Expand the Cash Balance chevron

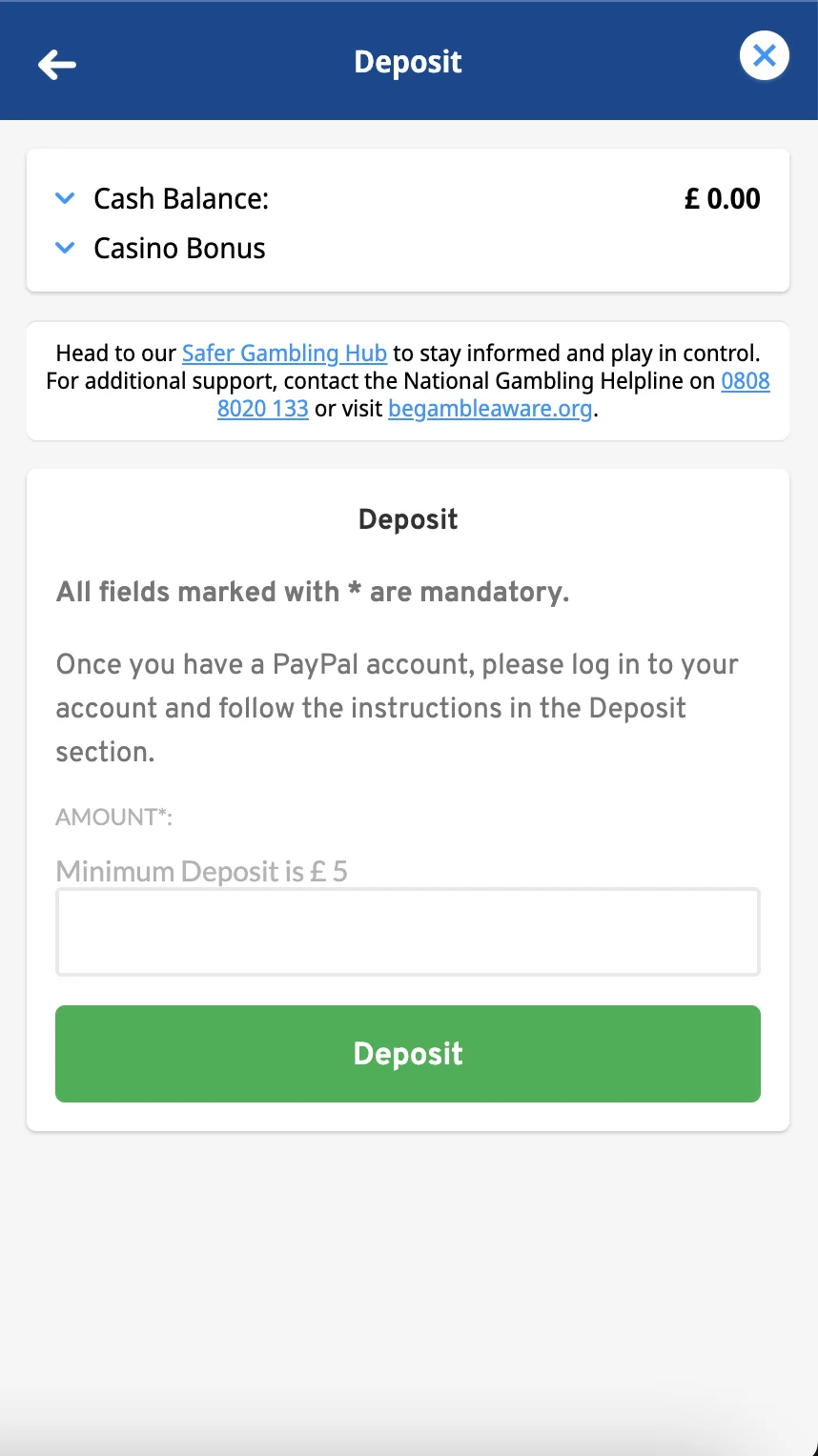pyautogui.click(x=65, y=199)
